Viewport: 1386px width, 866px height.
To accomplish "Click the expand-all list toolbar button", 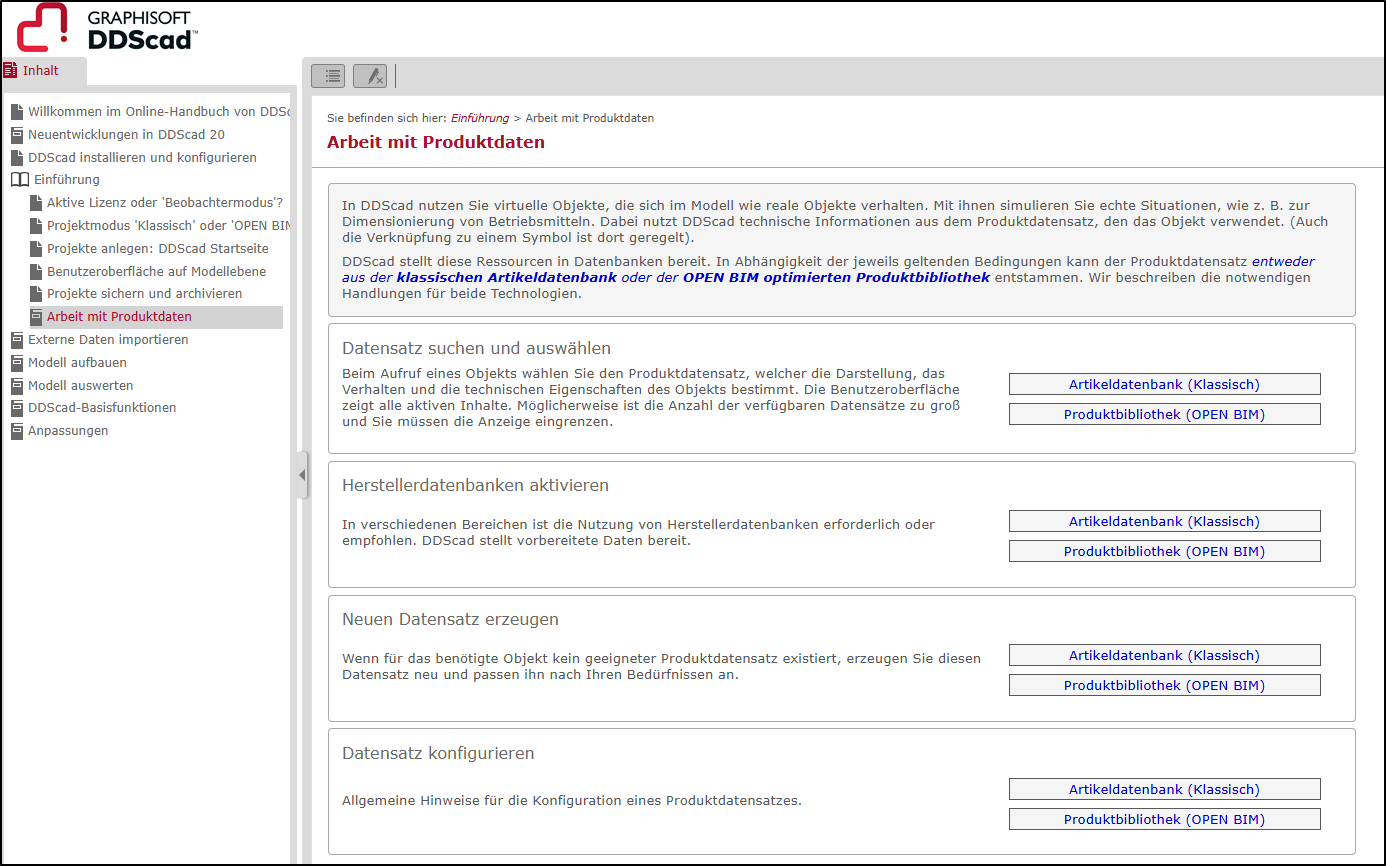I will (328, 75).
